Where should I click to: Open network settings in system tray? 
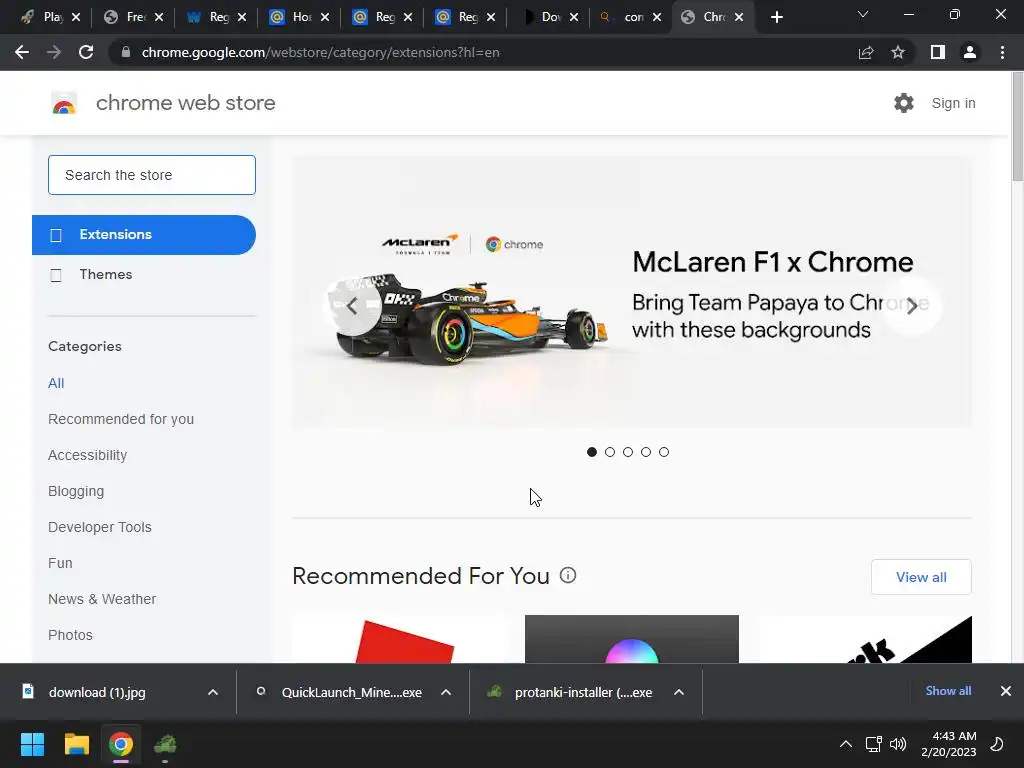click(x=873, y=744)
